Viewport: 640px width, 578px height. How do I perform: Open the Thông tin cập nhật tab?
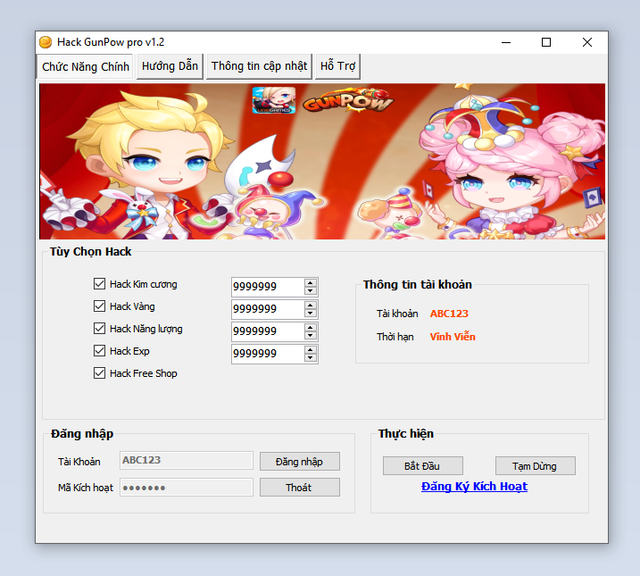click(259, 66)
